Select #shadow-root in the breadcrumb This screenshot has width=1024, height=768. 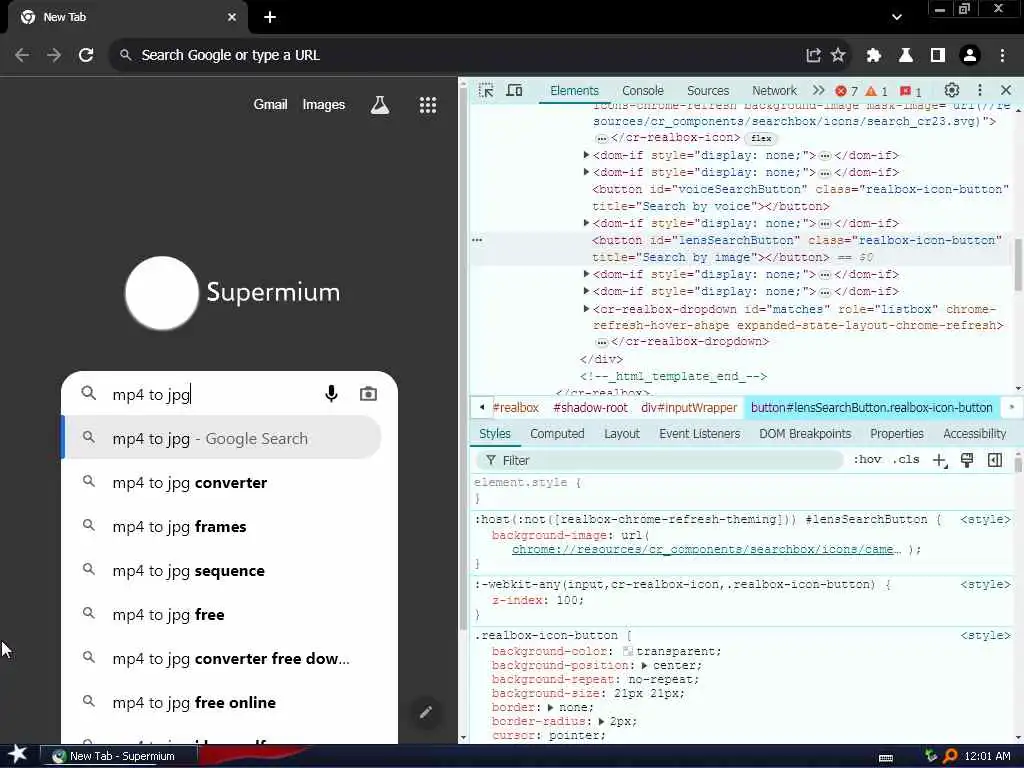click(590, 408)
